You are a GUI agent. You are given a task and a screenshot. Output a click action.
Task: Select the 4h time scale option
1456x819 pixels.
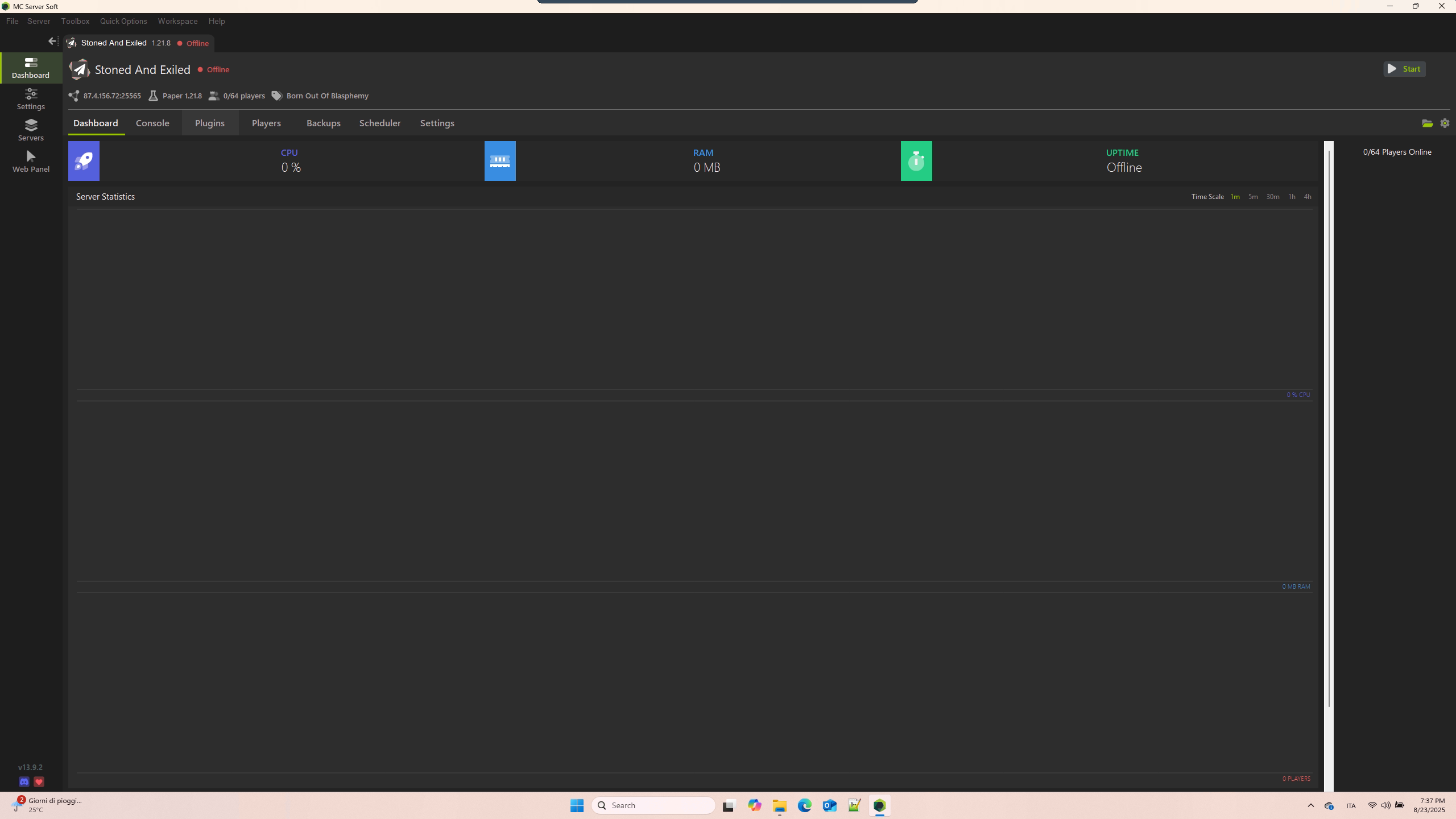point(1308,197)
